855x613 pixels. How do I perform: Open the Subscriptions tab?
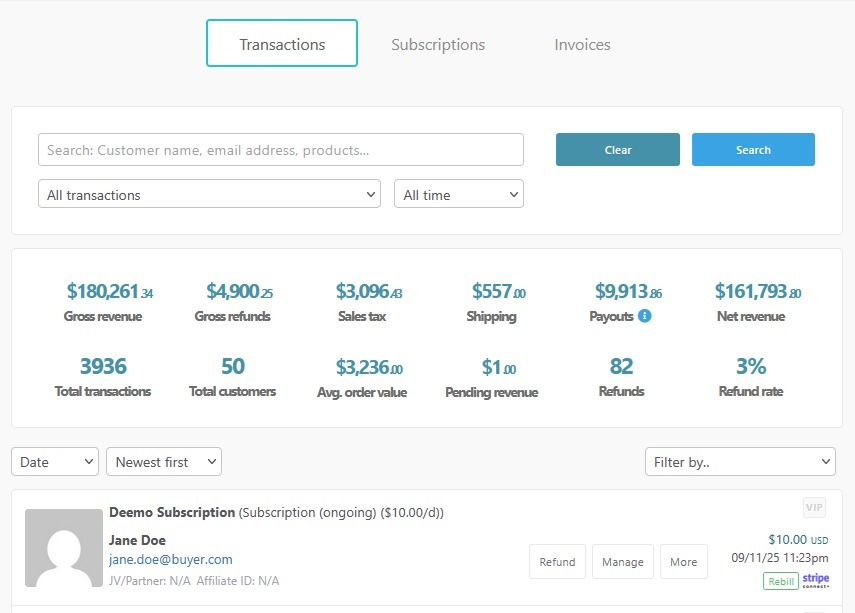pos(438,44)
